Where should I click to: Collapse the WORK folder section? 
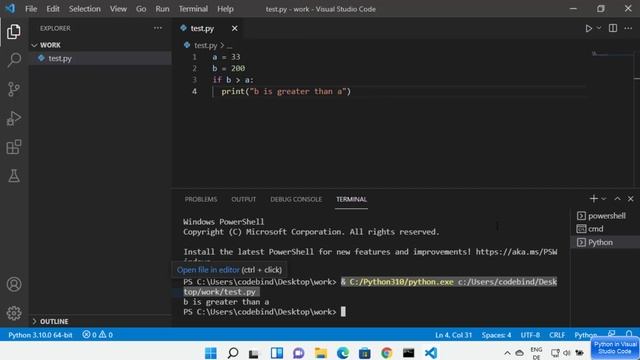pos(100,45)
